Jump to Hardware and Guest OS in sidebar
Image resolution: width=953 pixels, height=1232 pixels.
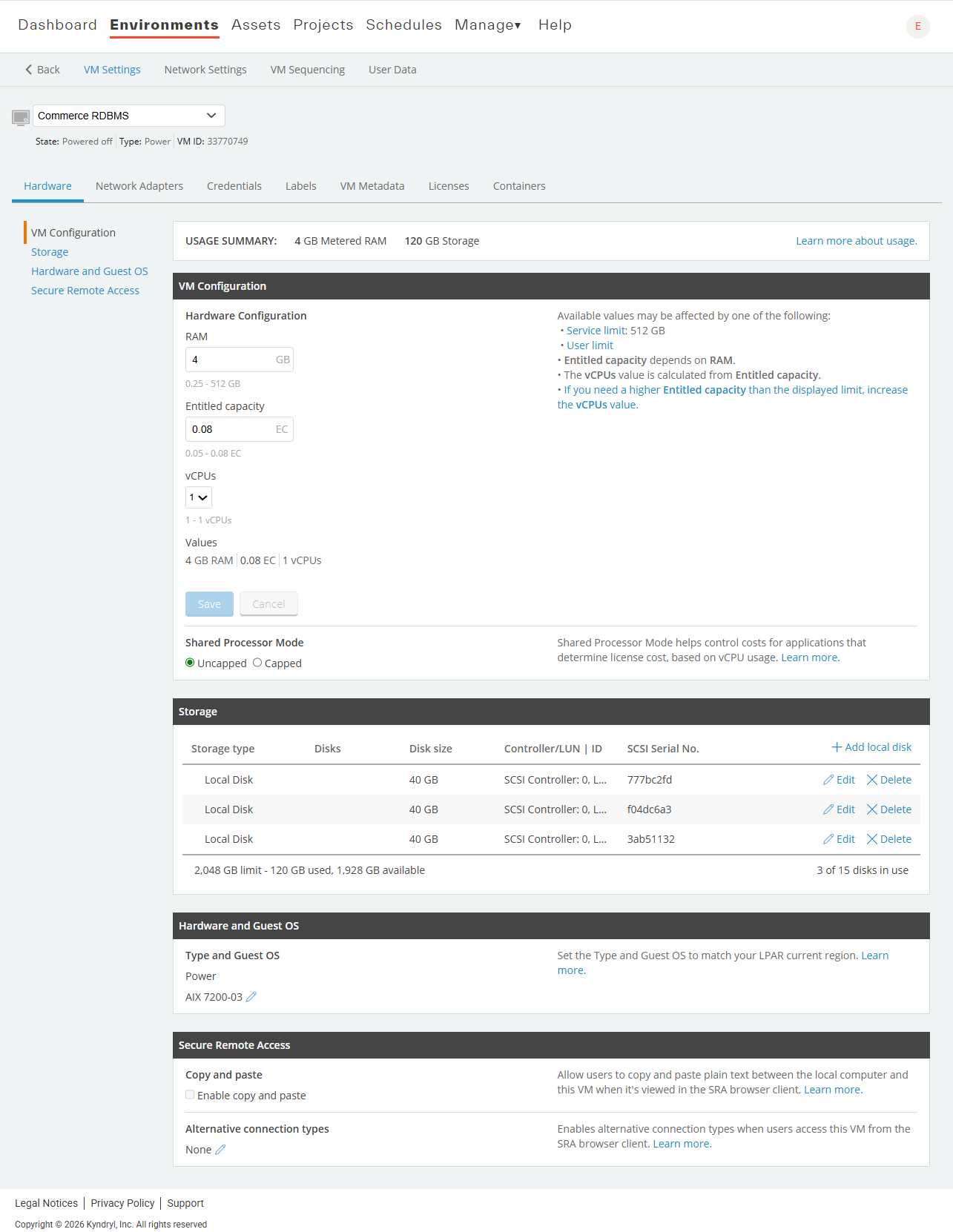coord(90,271)
